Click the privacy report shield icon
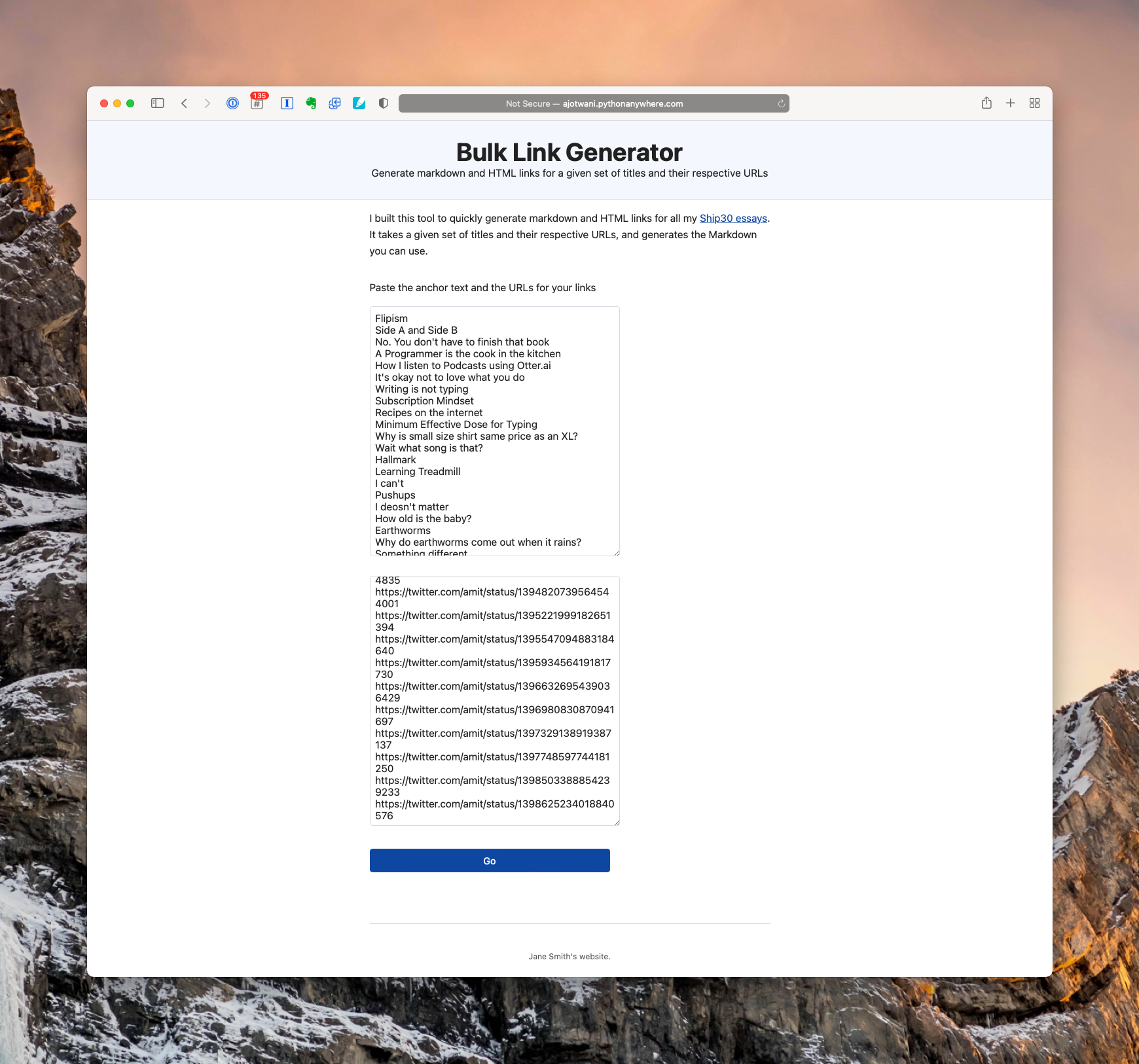This screenshot has height=1064, width=1139. click(x=384, y=103)
